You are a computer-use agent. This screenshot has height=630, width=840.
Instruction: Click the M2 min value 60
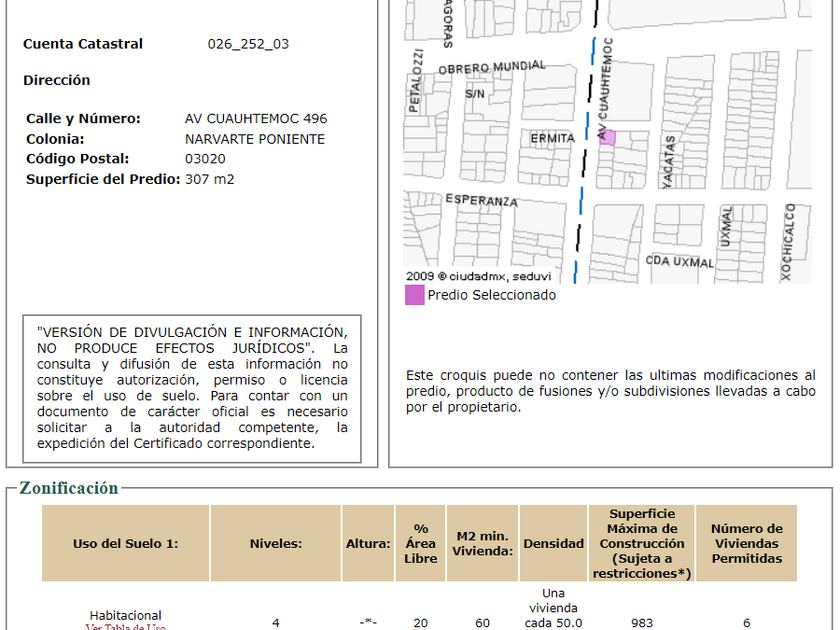pos(482,623)
